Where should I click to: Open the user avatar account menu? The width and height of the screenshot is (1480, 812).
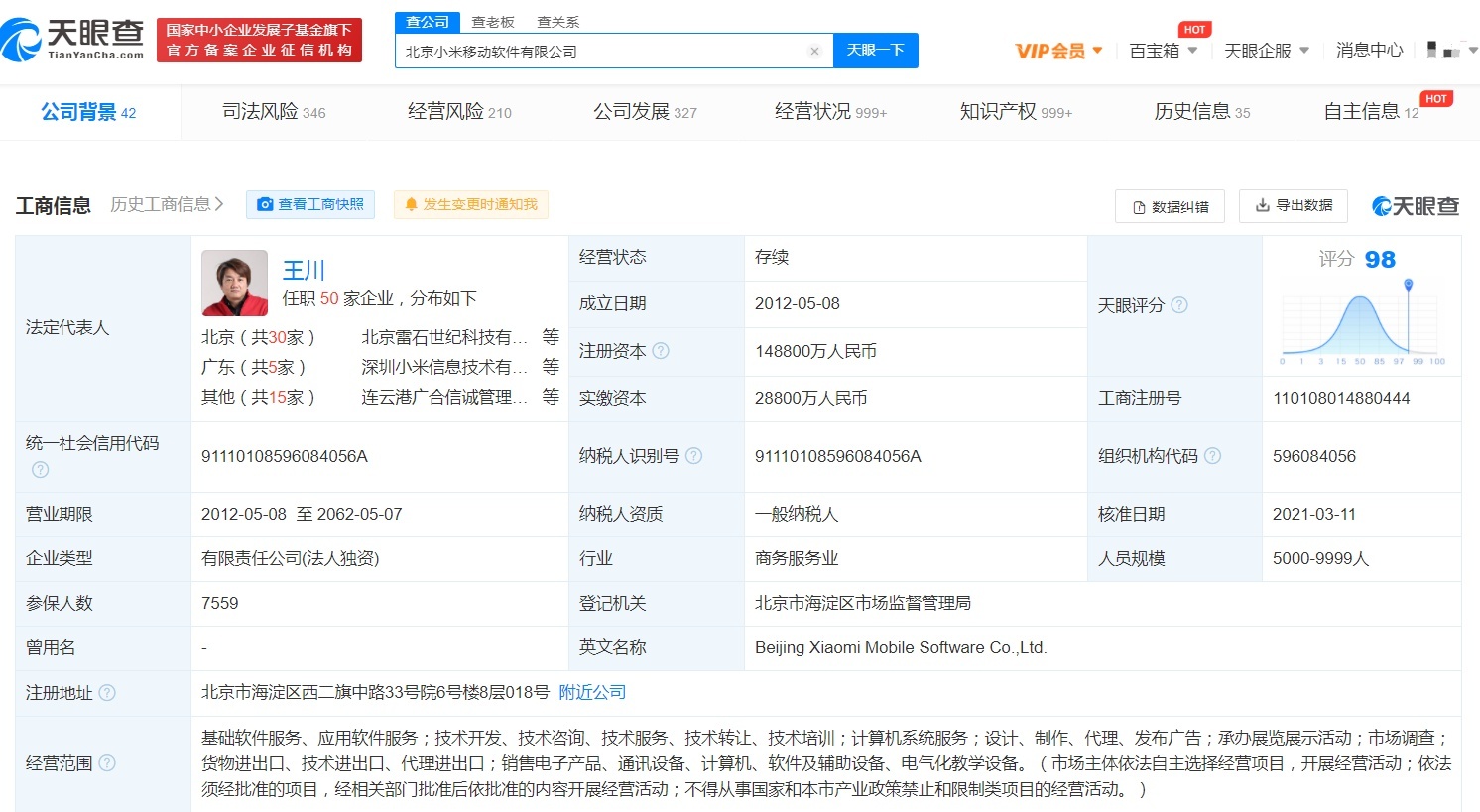coord(1451,50)
